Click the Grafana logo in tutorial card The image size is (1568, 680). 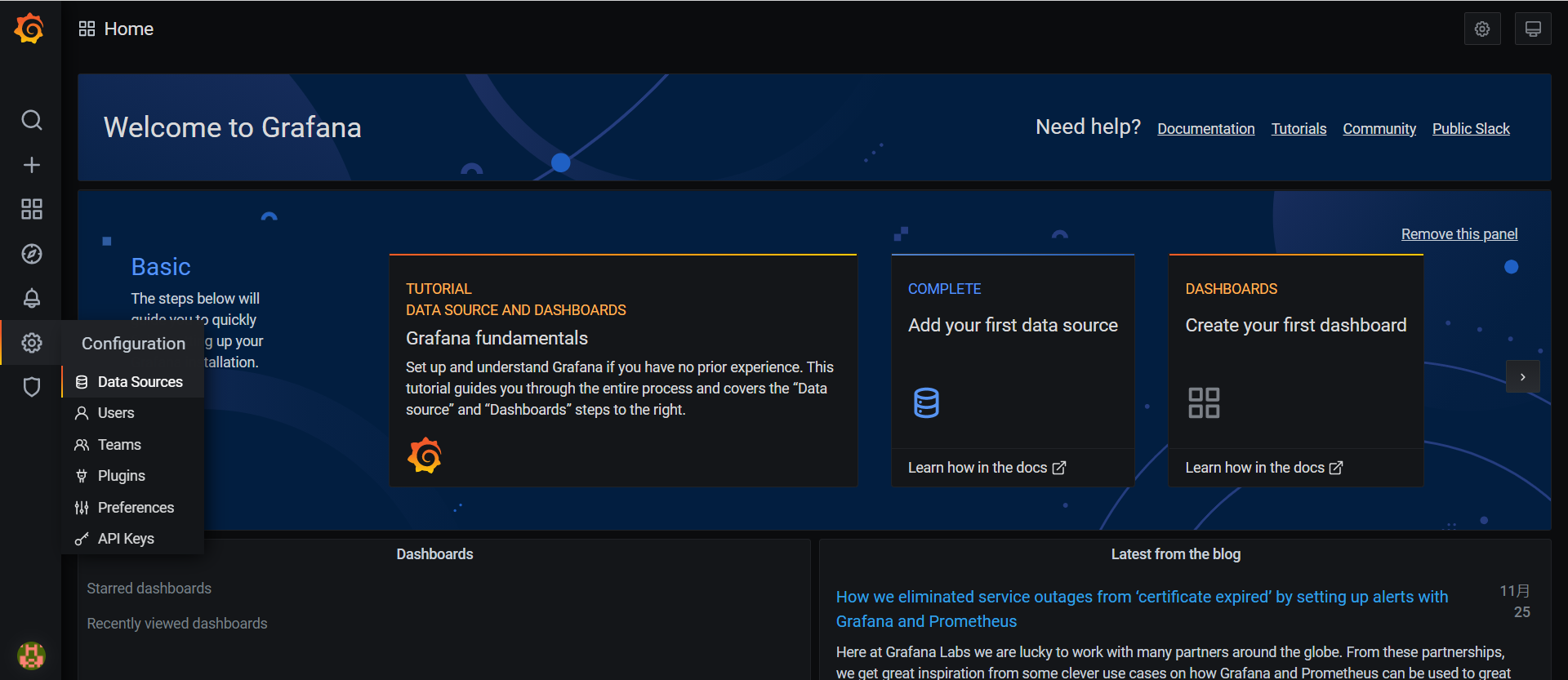[425, 456]
